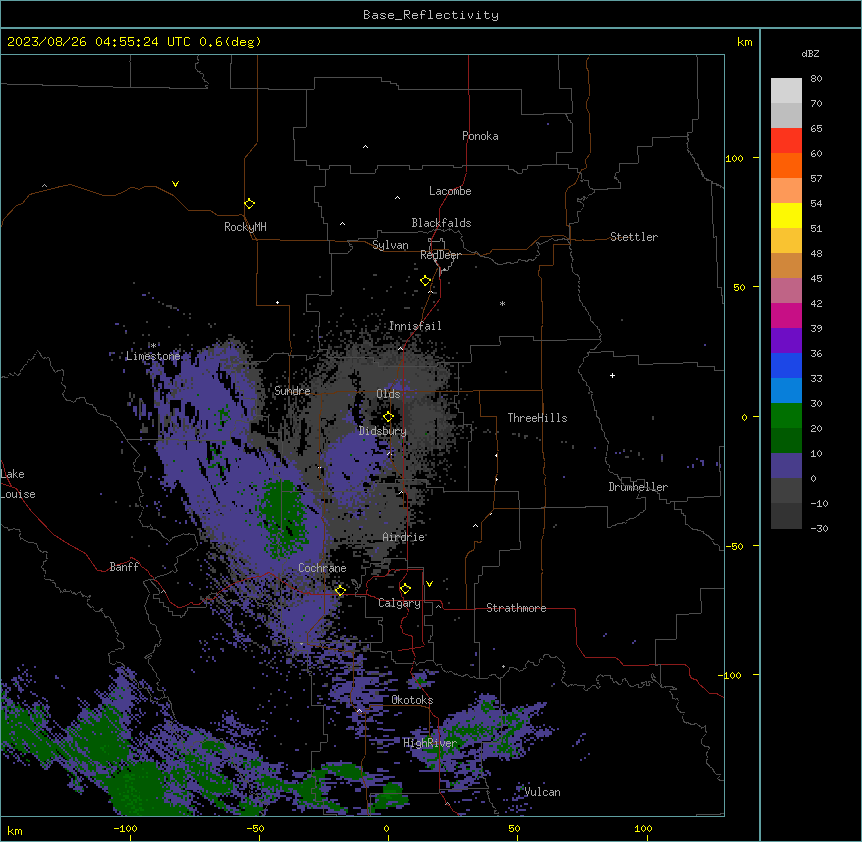Click the Sundre town label

point(292,391)
